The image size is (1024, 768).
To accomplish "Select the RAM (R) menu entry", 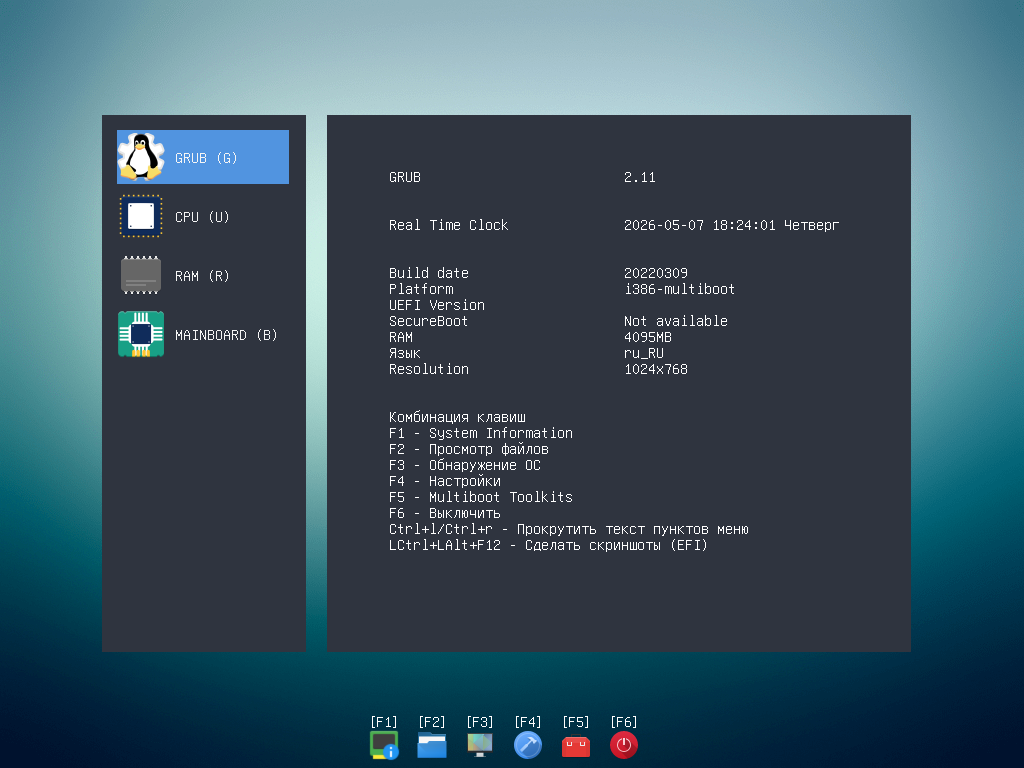I will coord(202,275).
